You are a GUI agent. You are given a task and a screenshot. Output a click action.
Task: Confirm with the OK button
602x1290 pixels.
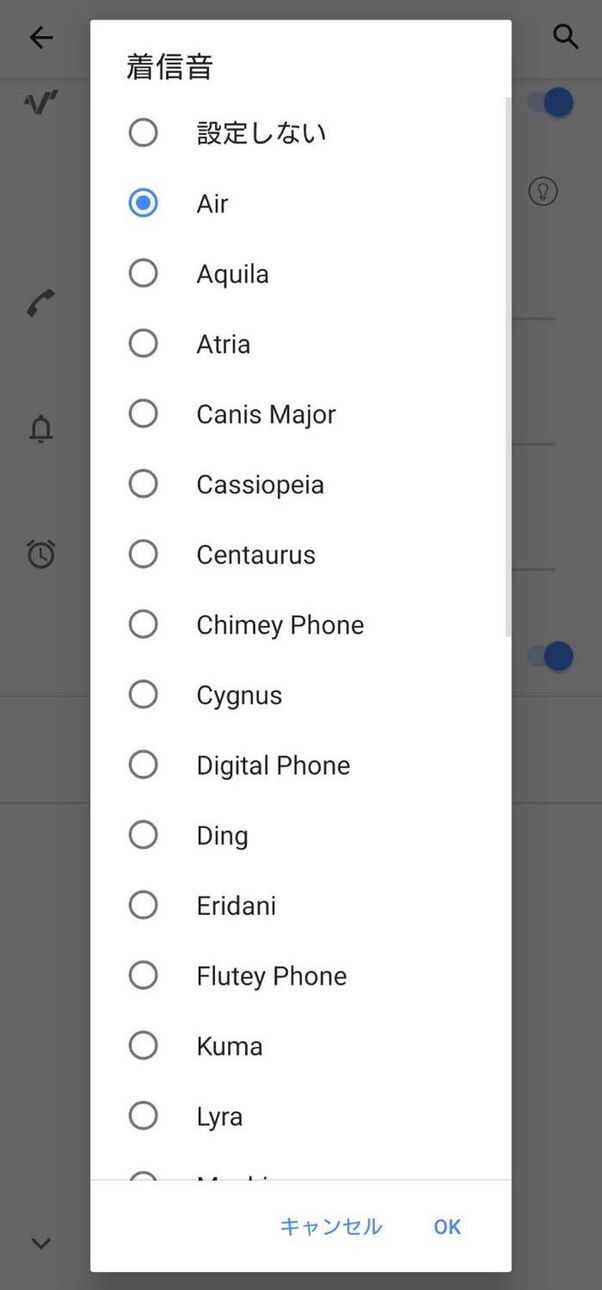447,1227
